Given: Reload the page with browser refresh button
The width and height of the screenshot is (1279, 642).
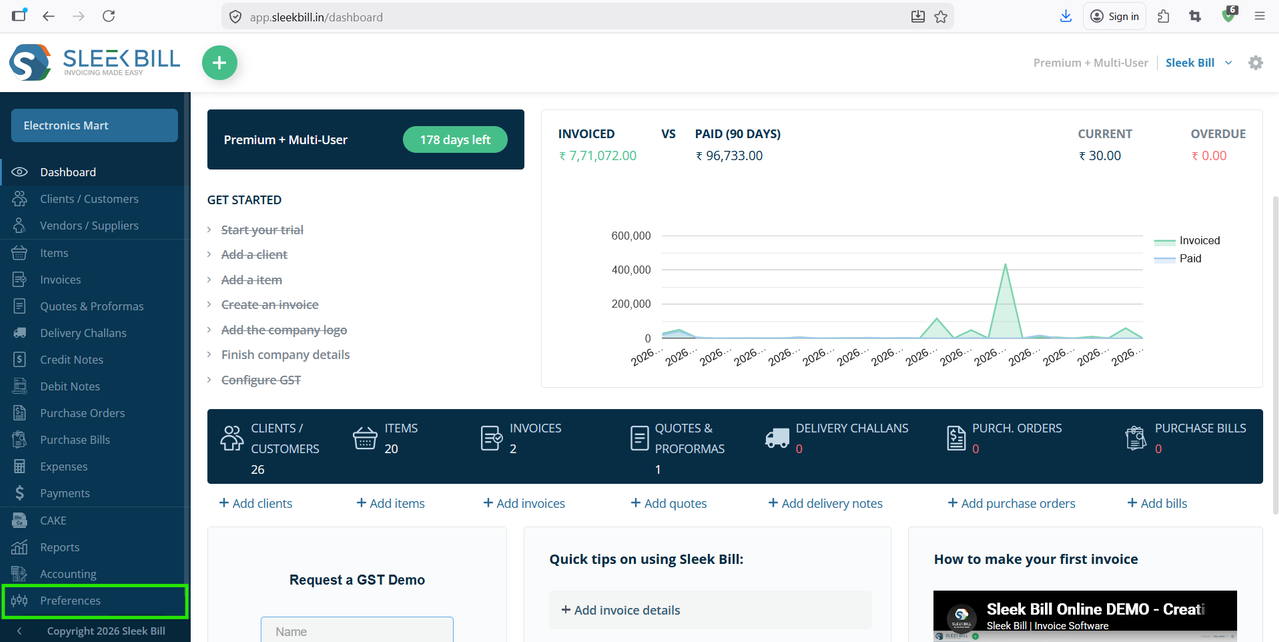Looking at the screenshot, I should (x=108, y=16).
